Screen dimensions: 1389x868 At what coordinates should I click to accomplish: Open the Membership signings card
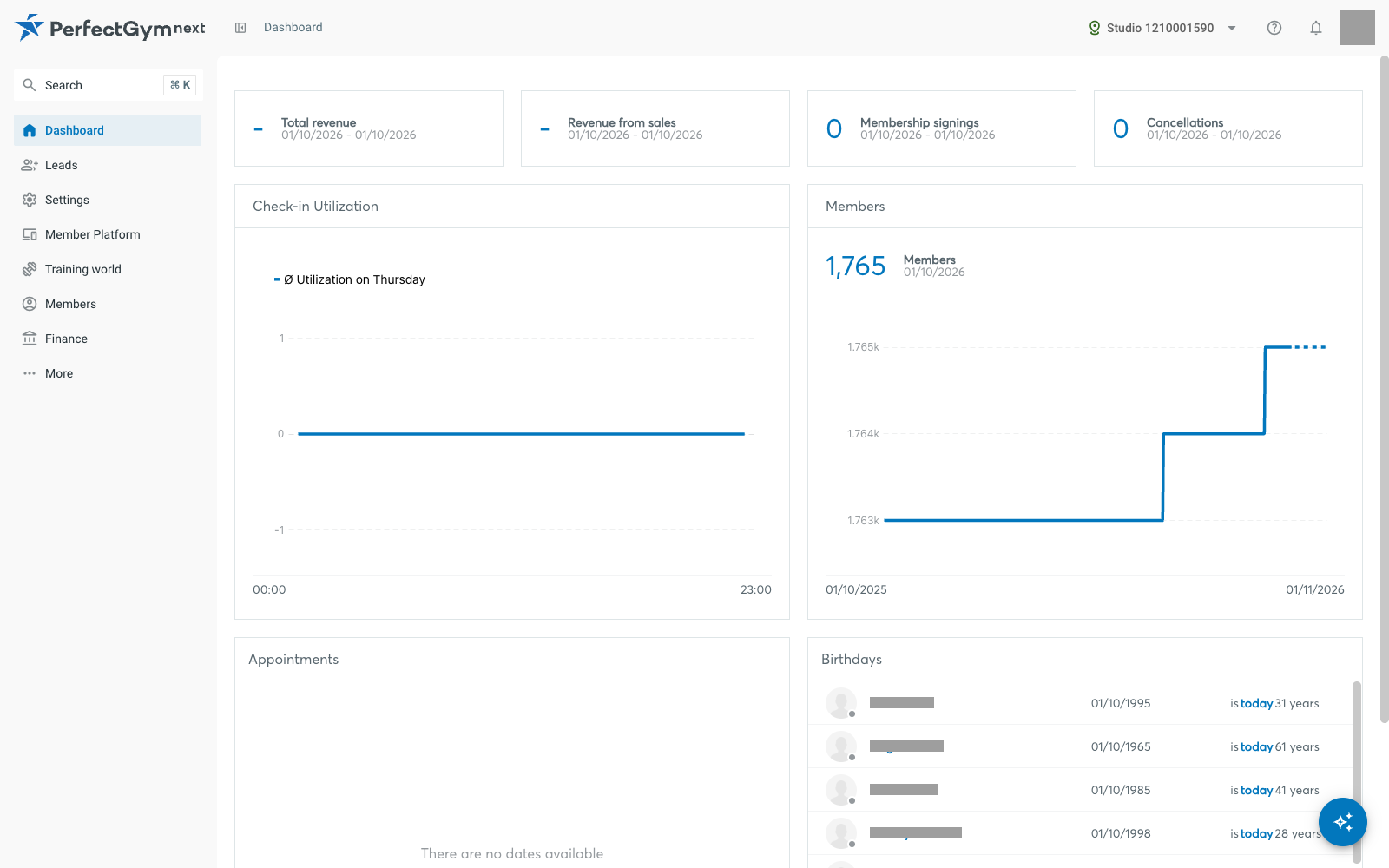tap(942, 128)
